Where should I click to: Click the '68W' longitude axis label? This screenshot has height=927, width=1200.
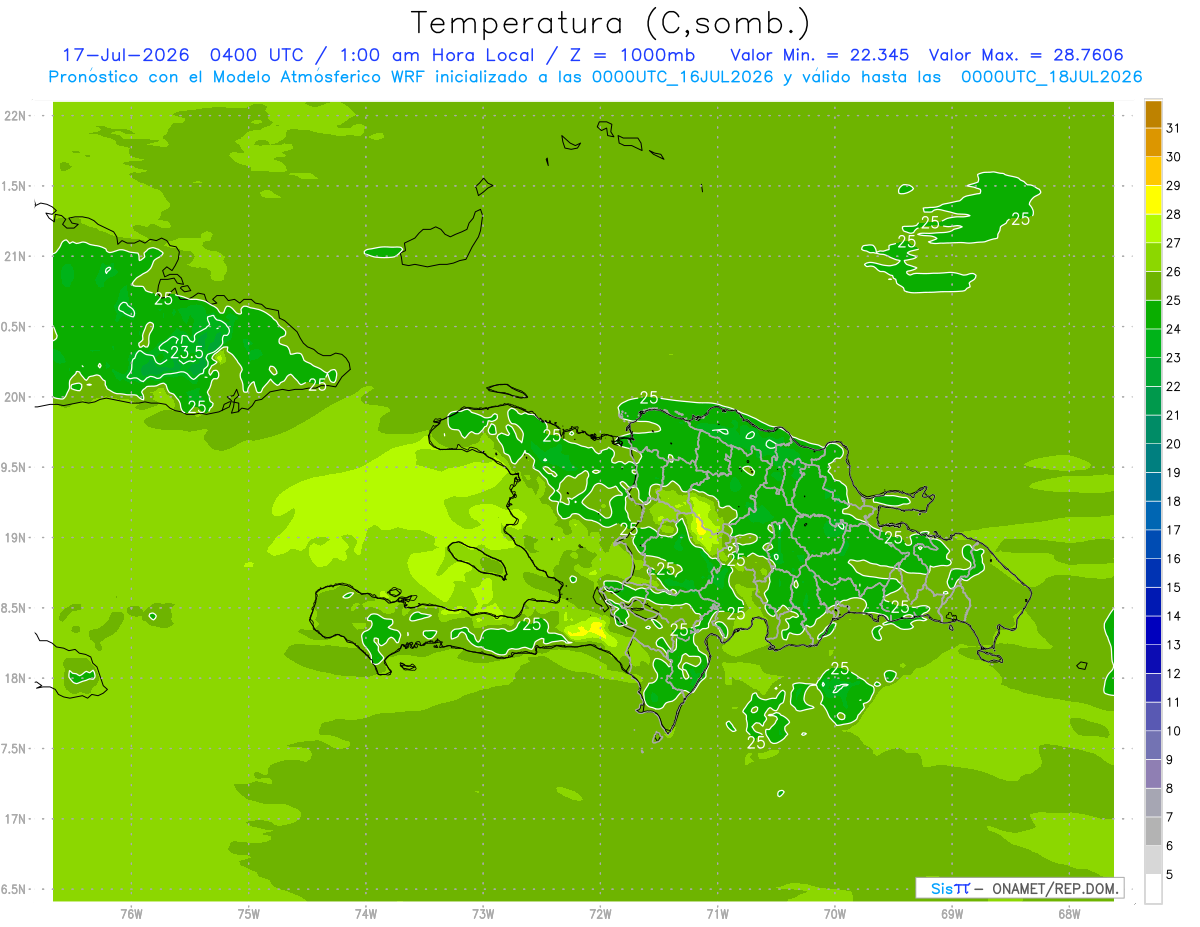pos(1069,913)
